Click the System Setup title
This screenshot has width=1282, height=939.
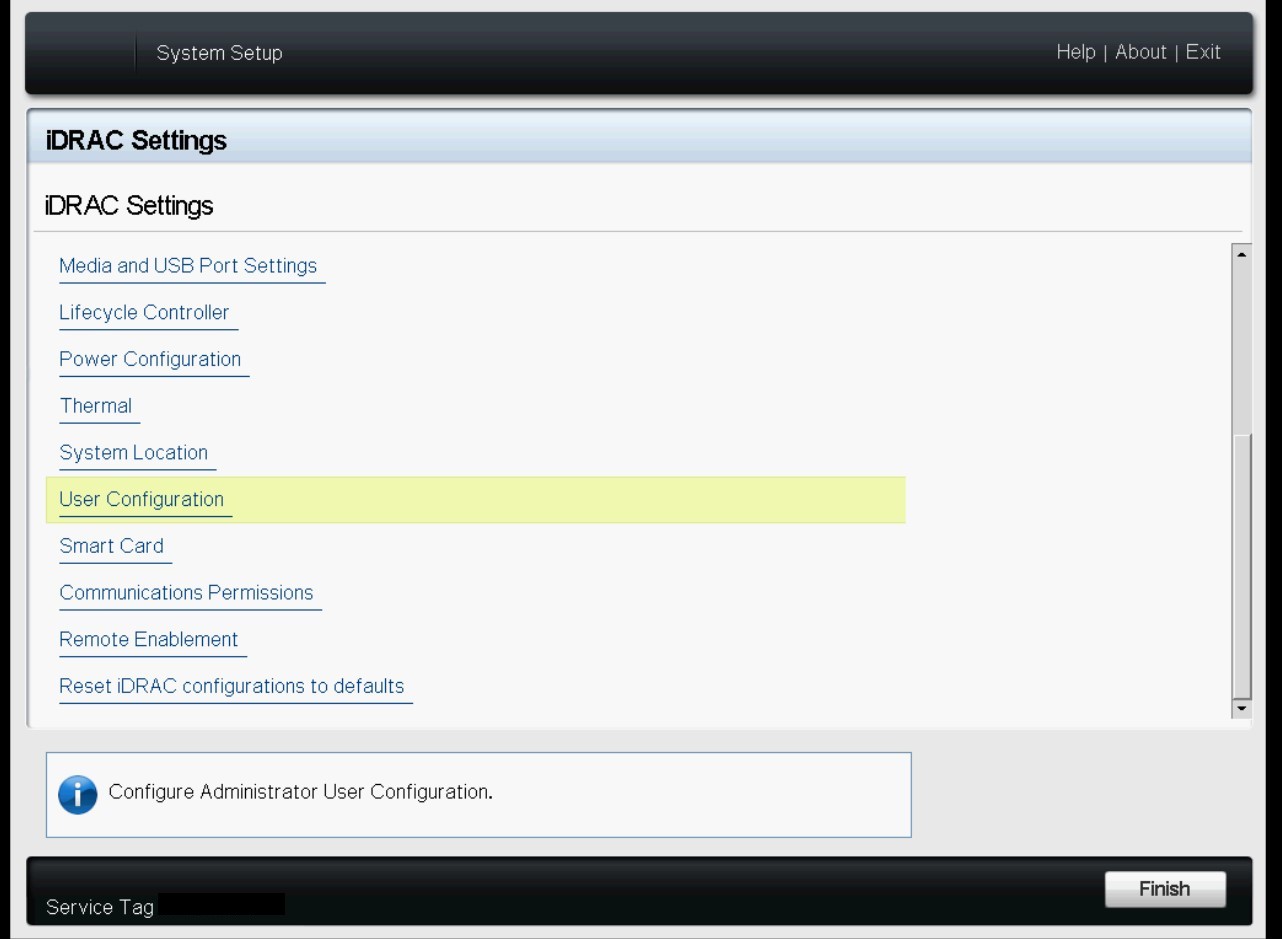(x=219, y=53)
